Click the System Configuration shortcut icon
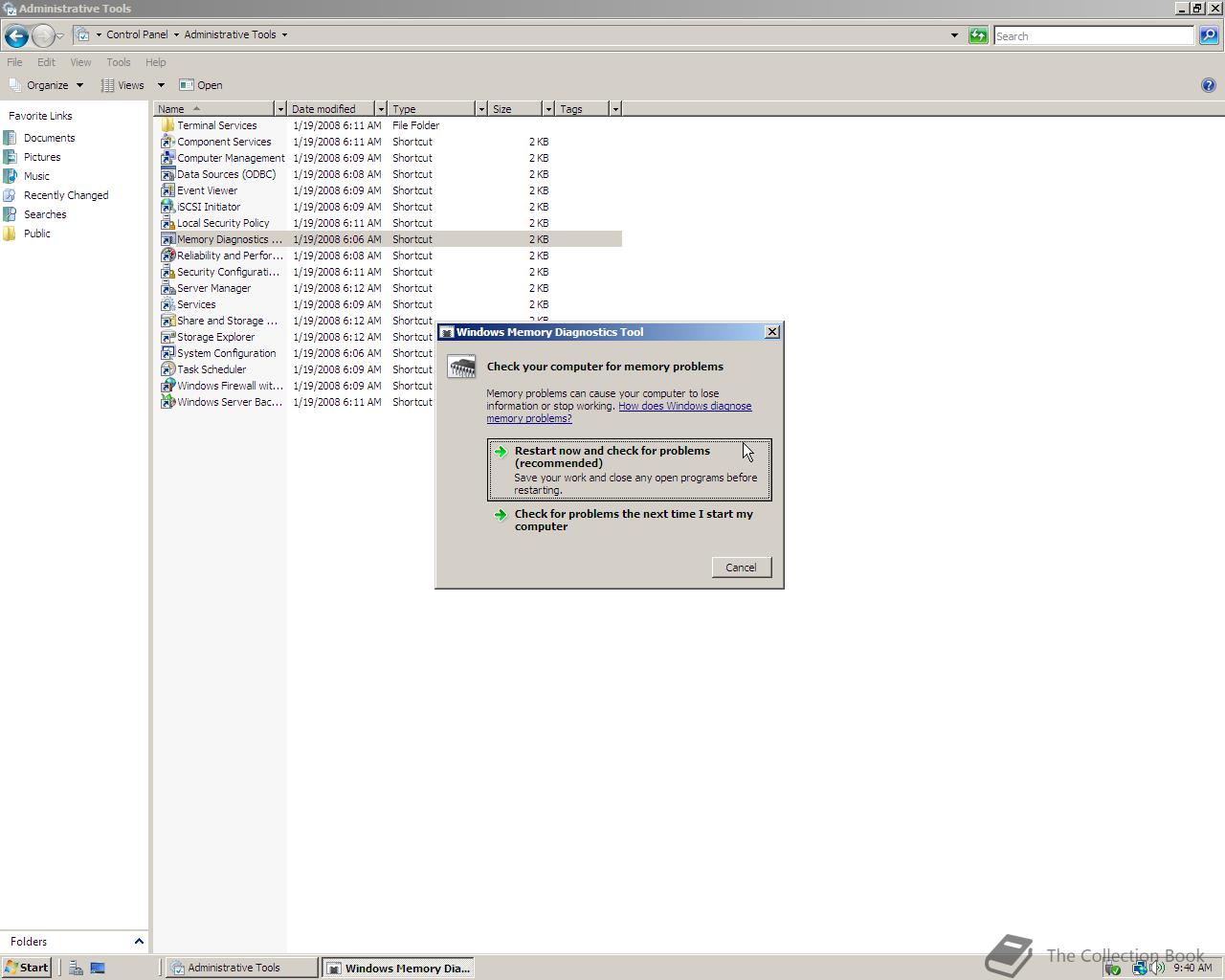The height and width of the screenshot is (980, 1225). tap(167, 353)
